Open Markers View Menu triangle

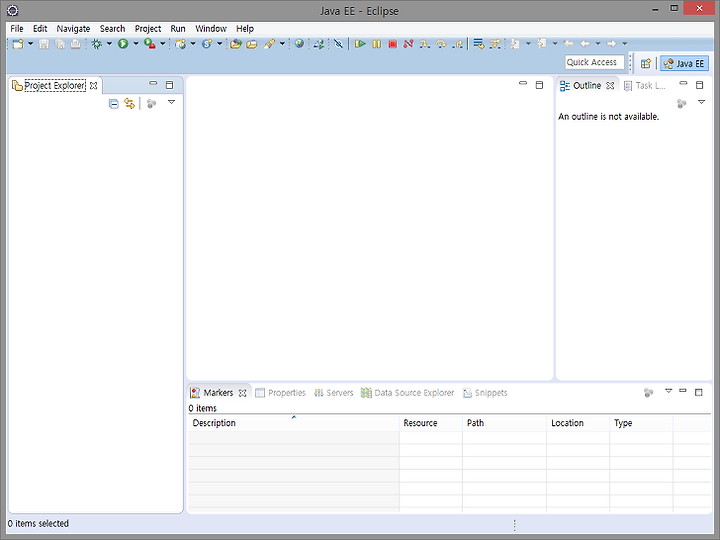tap(669, 391)
